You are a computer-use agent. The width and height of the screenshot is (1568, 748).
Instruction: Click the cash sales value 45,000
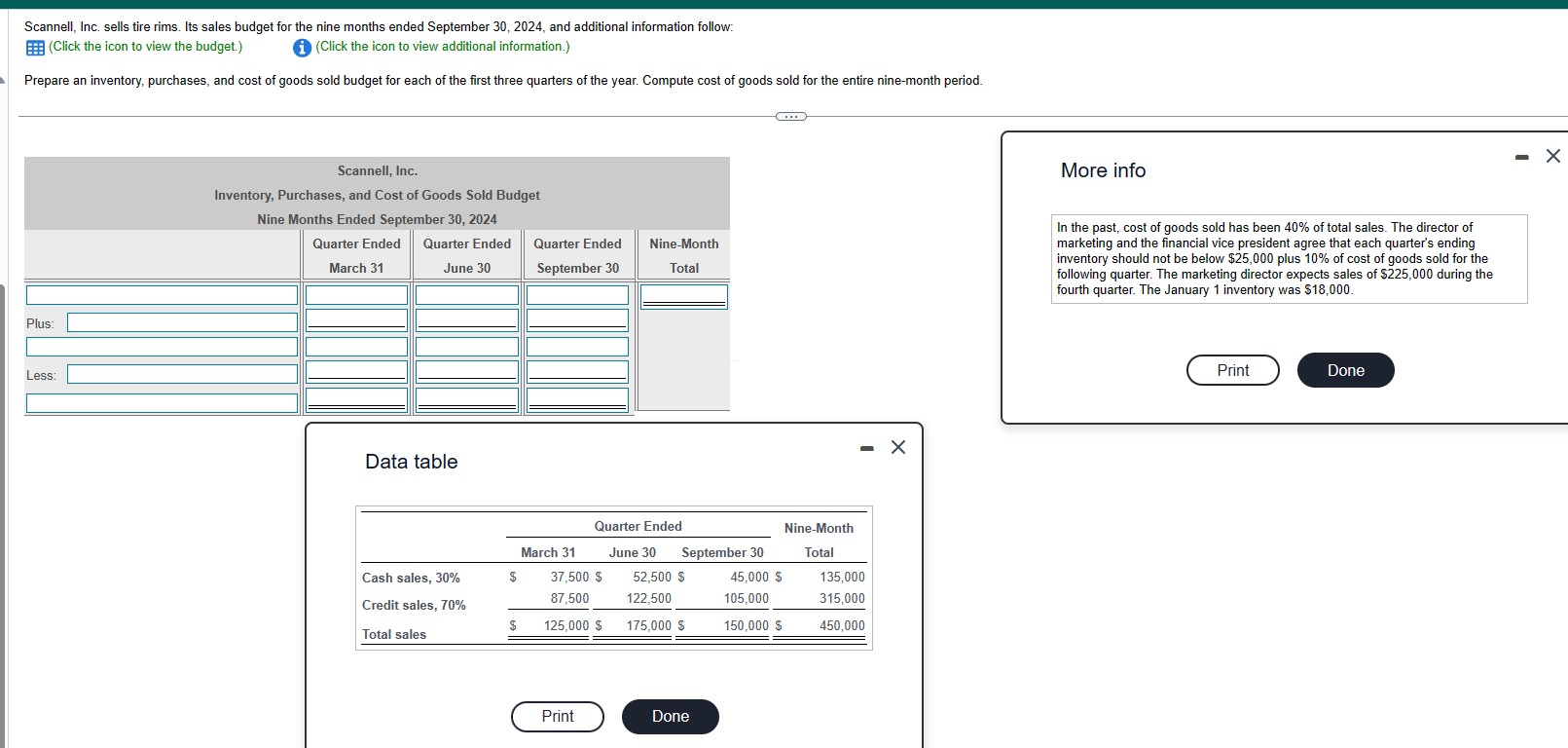749,578
